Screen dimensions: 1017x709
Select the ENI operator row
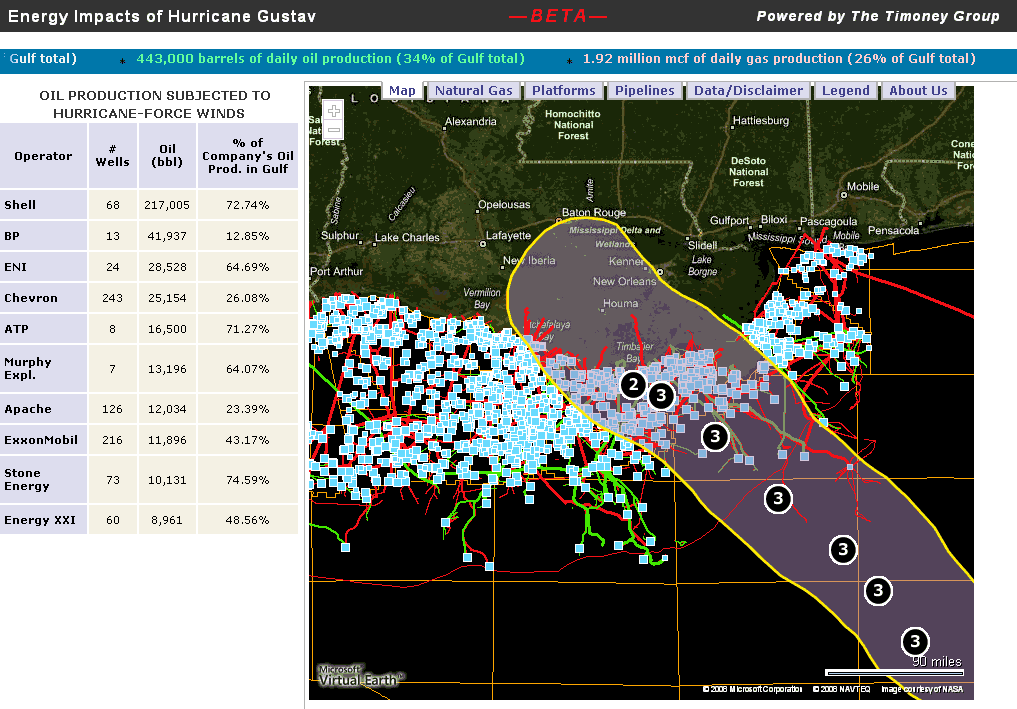pyautogui.click(x=149, y=267)
